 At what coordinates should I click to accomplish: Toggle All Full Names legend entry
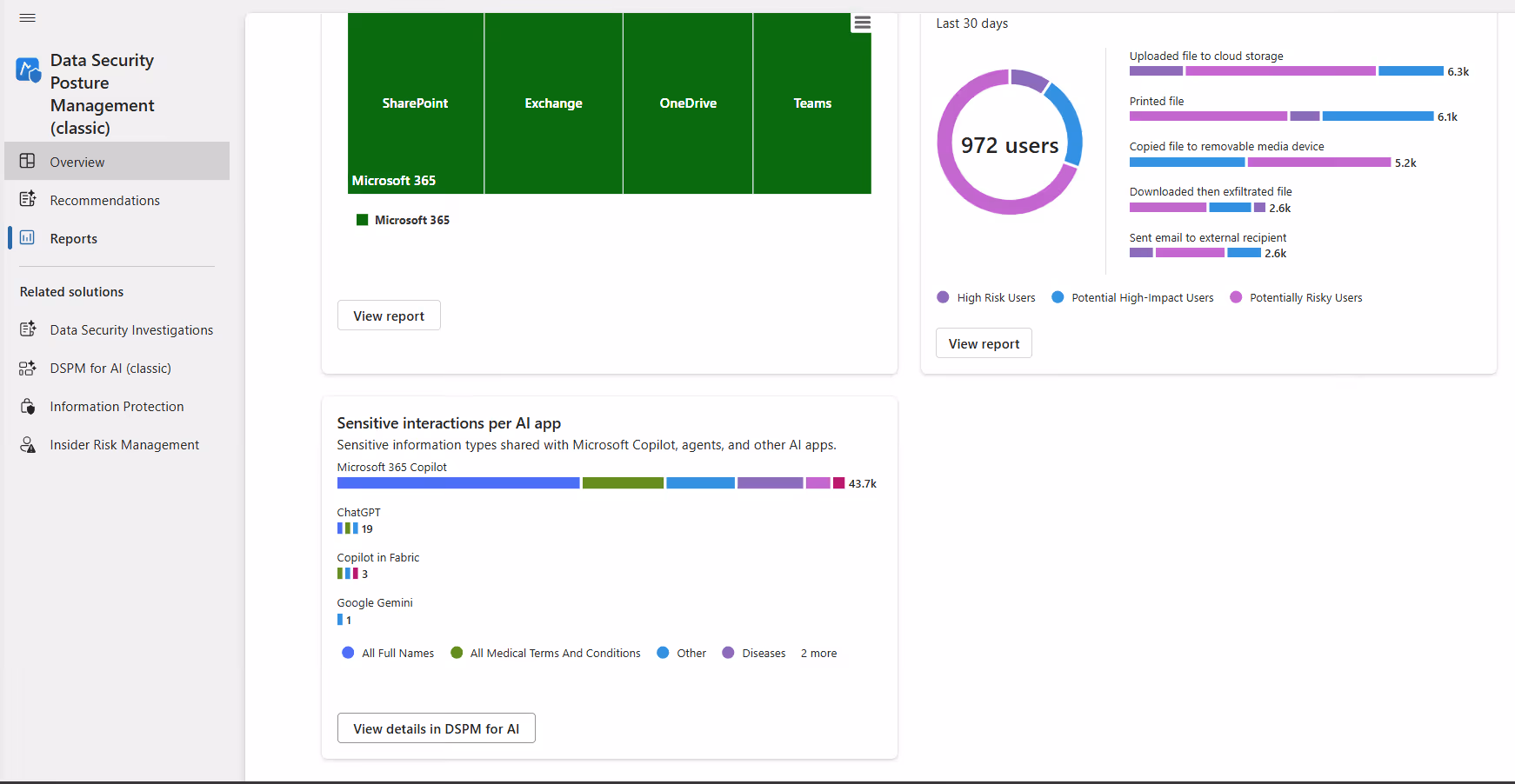(x=388, y=653)
